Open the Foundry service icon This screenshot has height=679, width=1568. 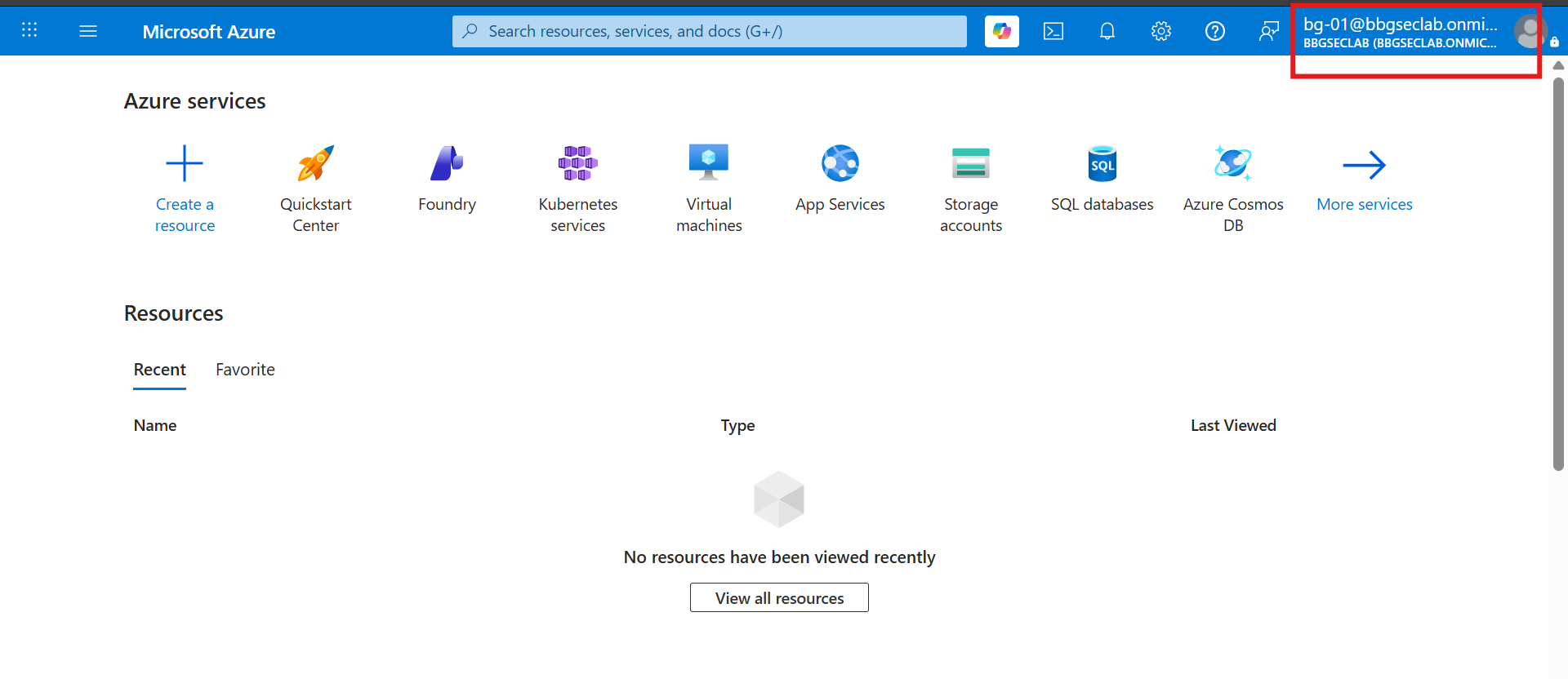447,163
